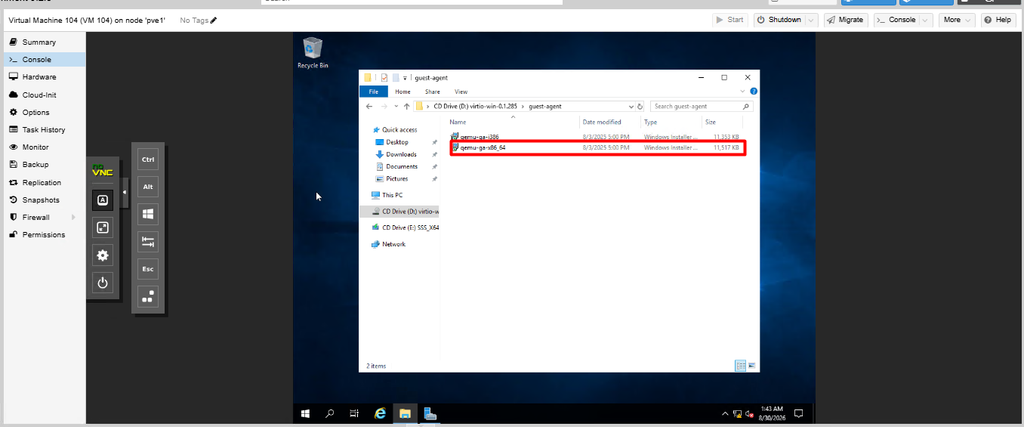Click the Search guest-agent field
The width and height of the screenshot is (1024, 427).
tap(701, 106)
